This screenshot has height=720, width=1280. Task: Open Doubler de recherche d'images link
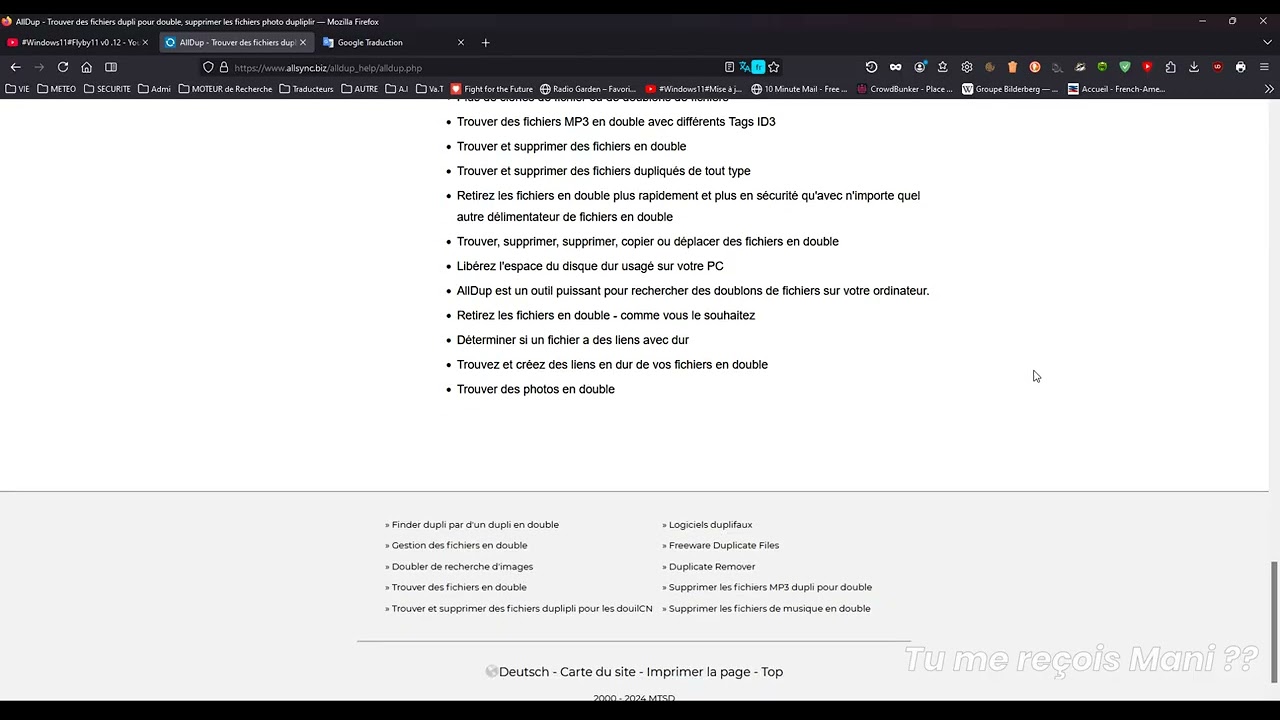462,566
